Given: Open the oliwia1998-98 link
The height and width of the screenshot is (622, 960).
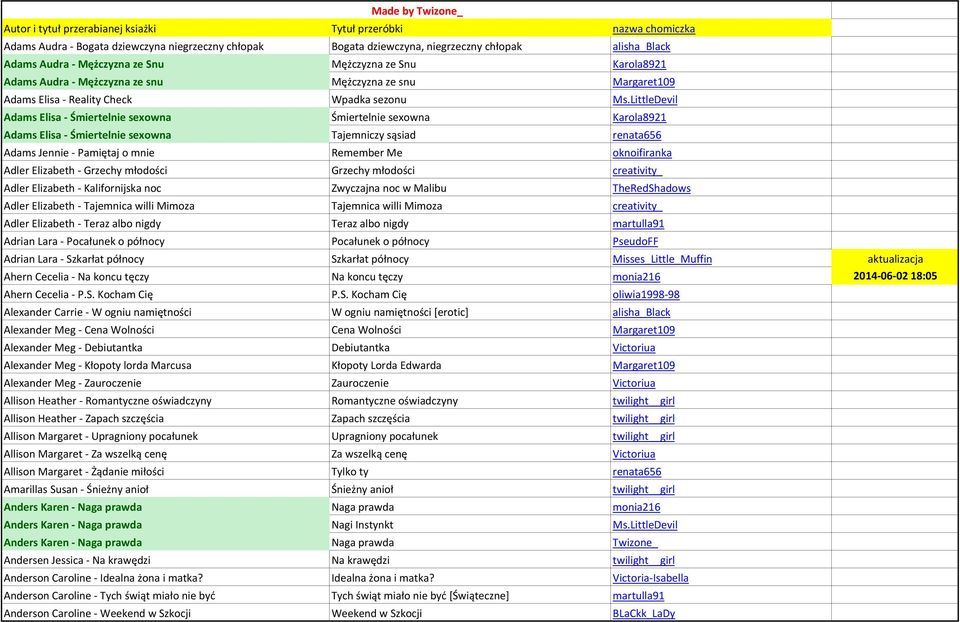Looking at the screenshot, I should point(646,295).
